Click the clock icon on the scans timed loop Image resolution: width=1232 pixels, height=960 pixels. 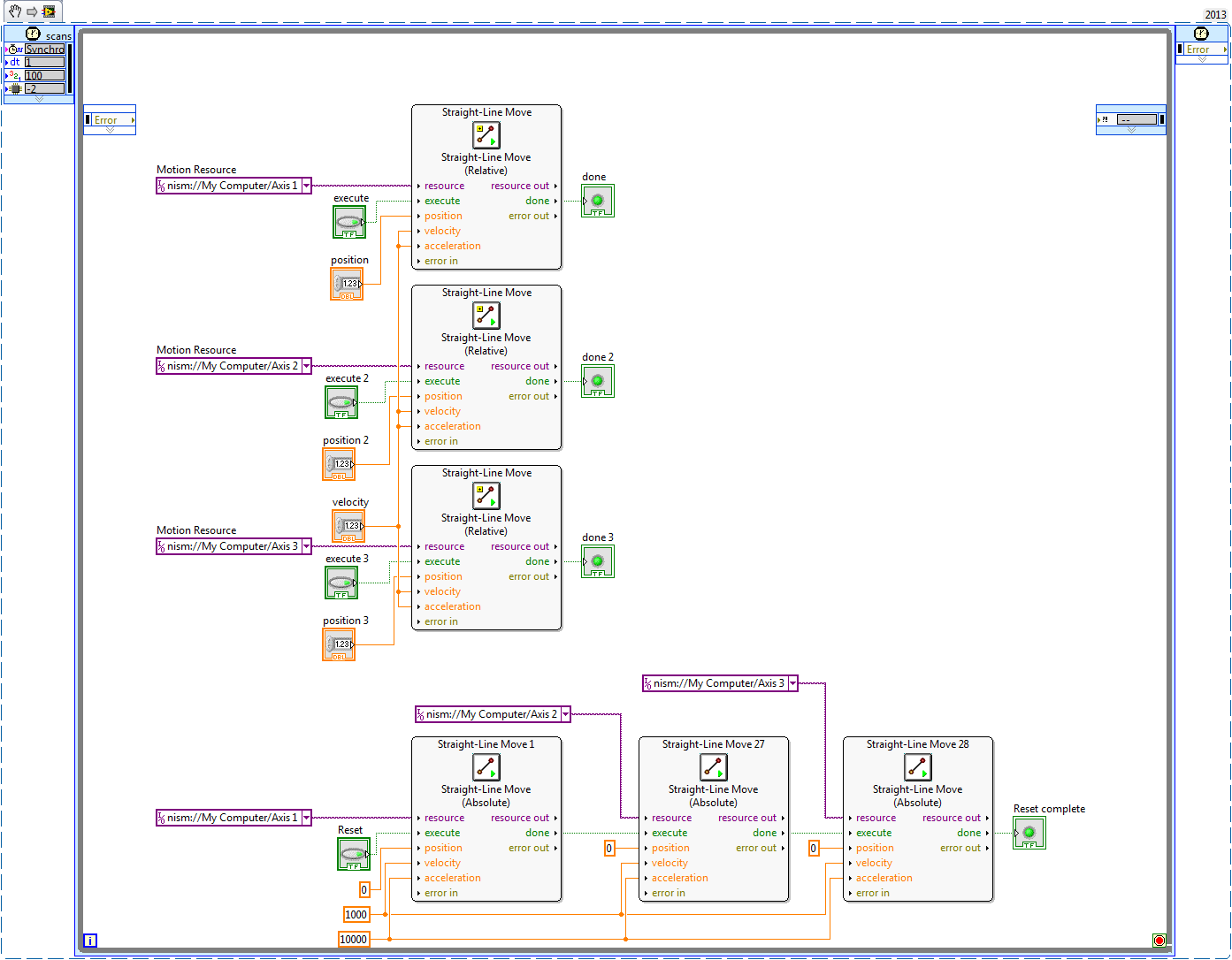click(34, 34)
